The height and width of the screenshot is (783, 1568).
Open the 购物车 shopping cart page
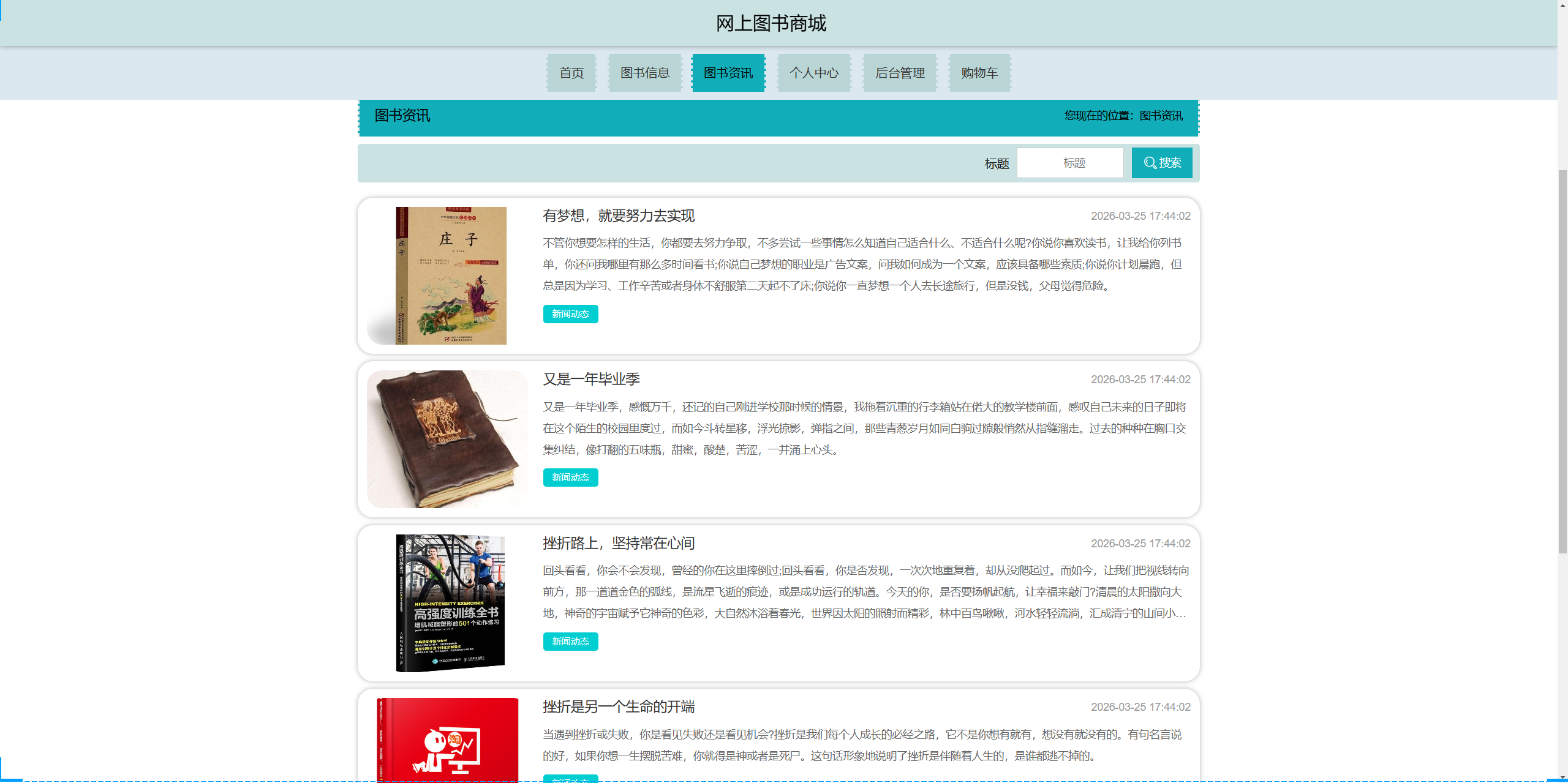(979, 72)
